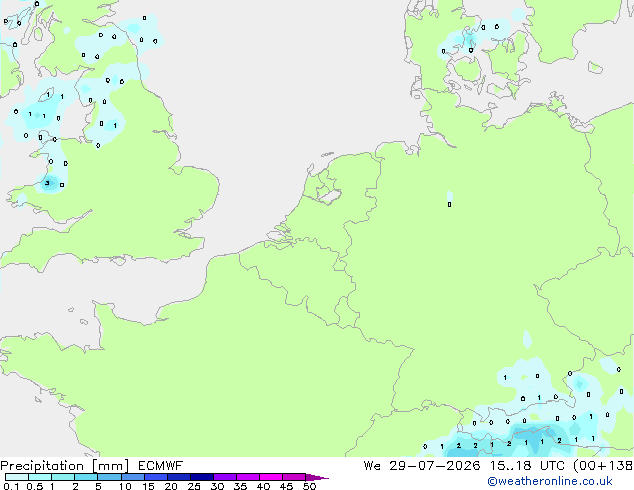
Task: Choose the 40–45 mm pink legend swatch
Action: [271, 477]
